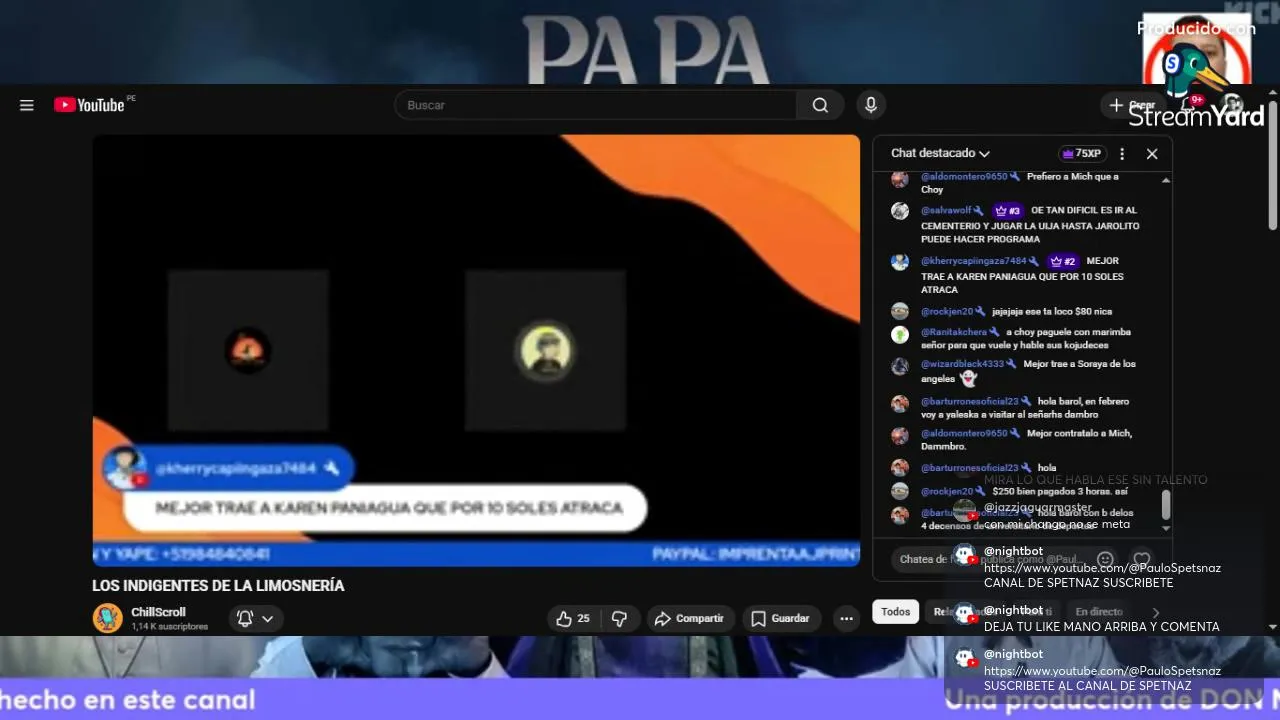Expand the notification preferences chevron
The height and width of the screenshot is (720, 1280).
pos(268,619)
